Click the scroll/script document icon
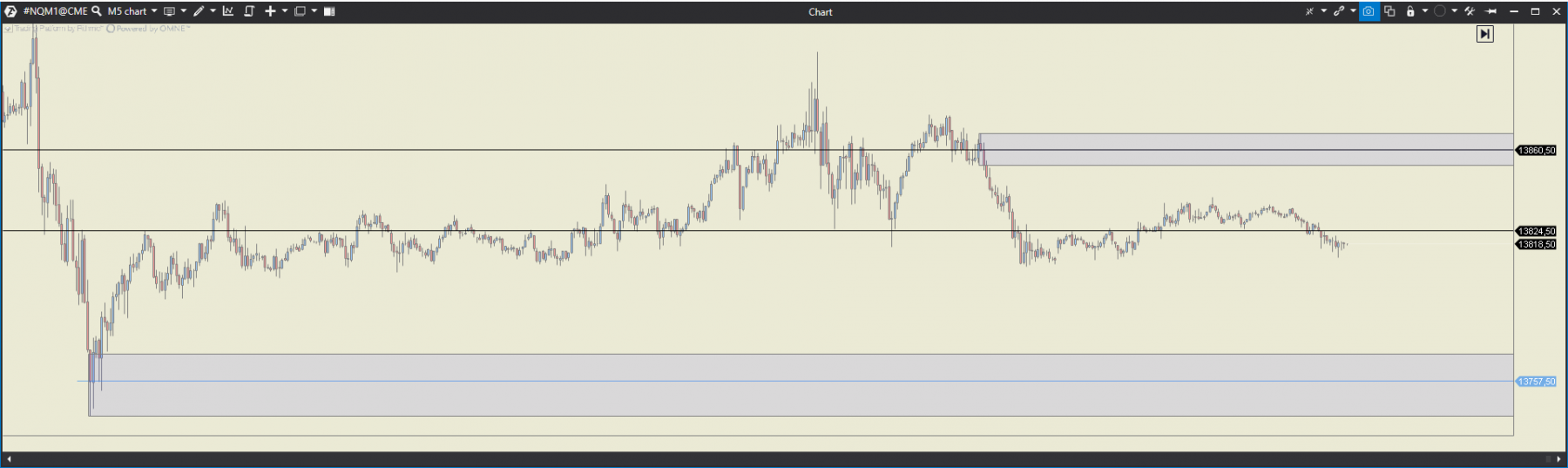Viewport: 1568px width, 468px height. [249, 11]
